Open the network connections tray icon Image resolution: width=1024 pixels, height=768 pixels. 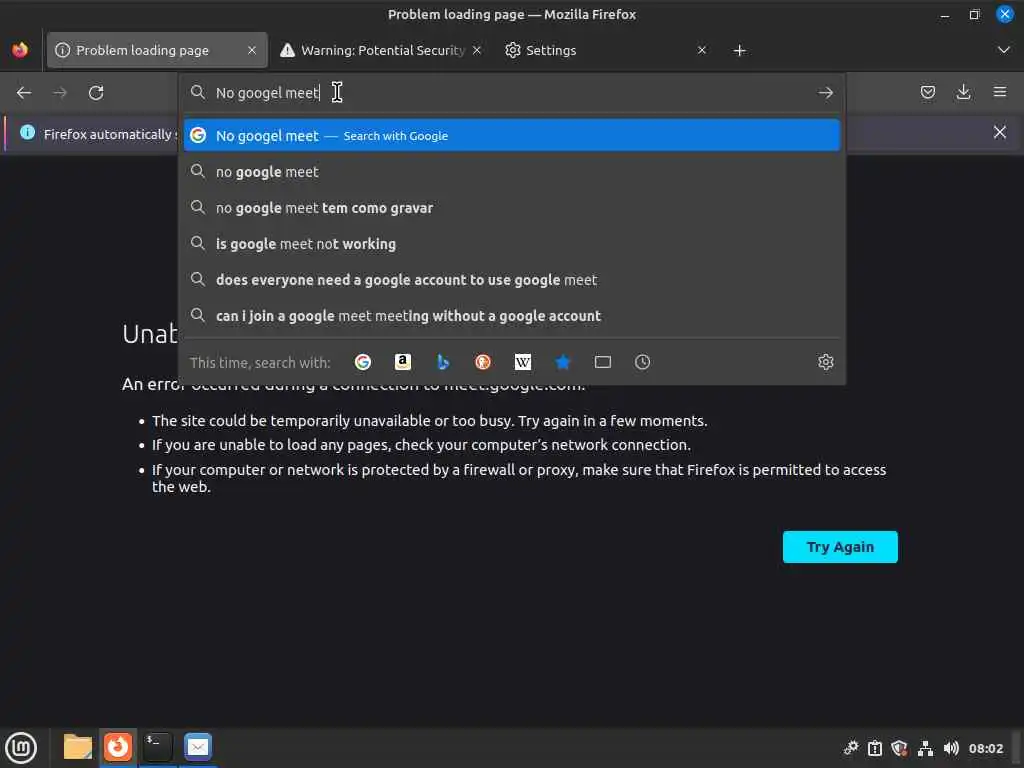click(x=925, y=748)
